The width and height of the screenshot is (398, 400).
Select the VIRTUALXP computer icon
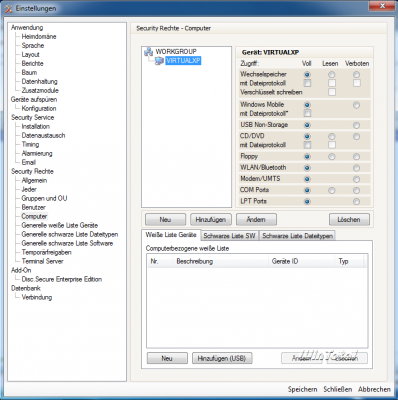[x=159, y=61]
